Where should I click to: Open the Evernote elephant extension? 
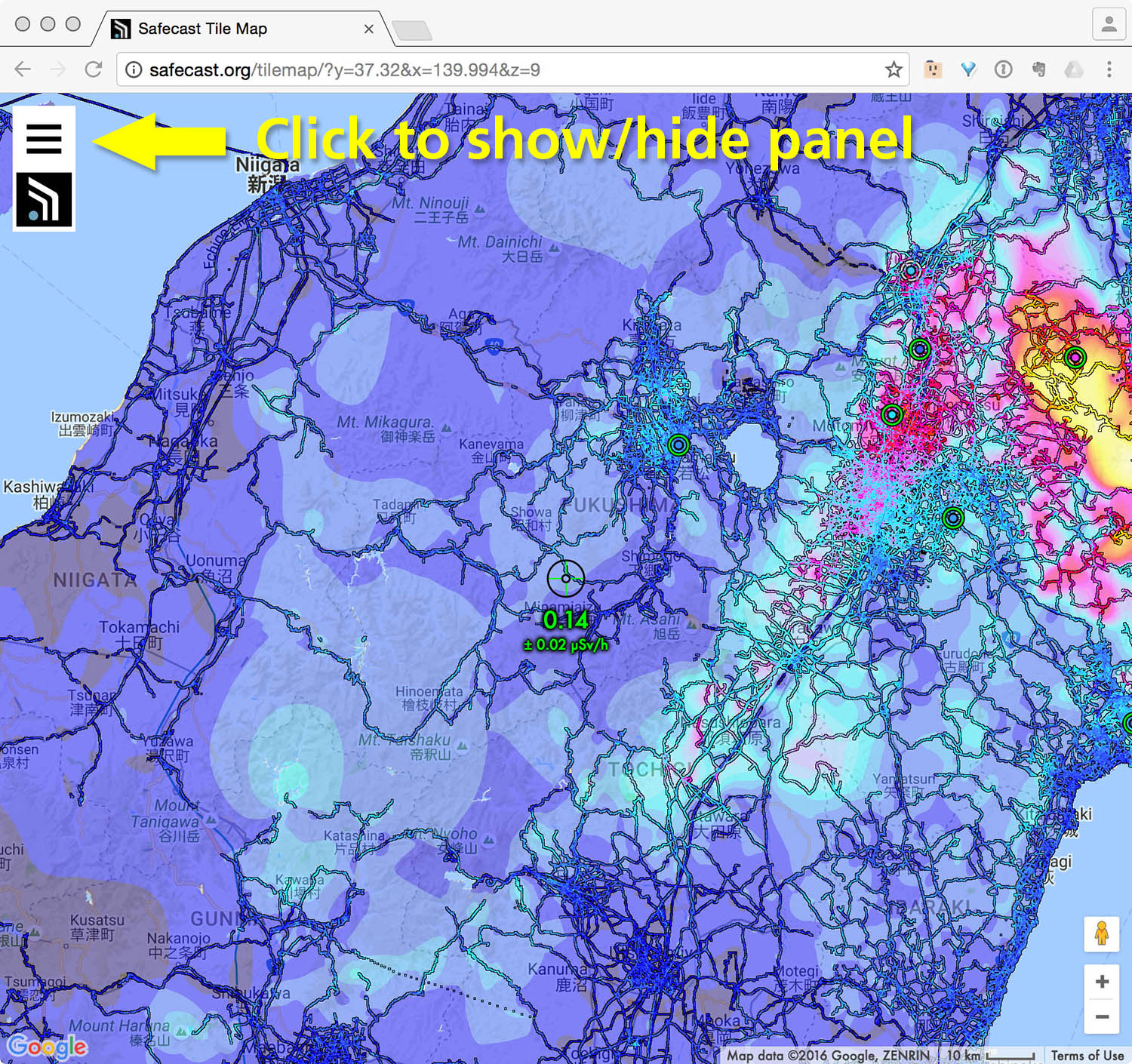[x=1038, y=70]
